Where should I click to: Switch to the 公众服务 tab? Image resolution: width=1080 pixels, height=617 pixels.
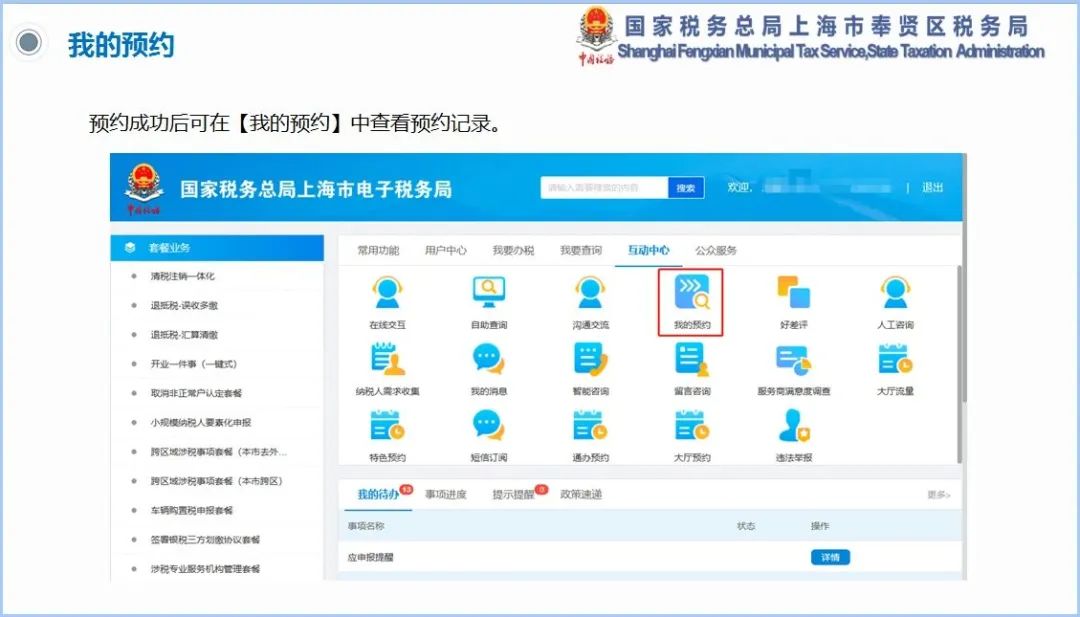[716, 250]
